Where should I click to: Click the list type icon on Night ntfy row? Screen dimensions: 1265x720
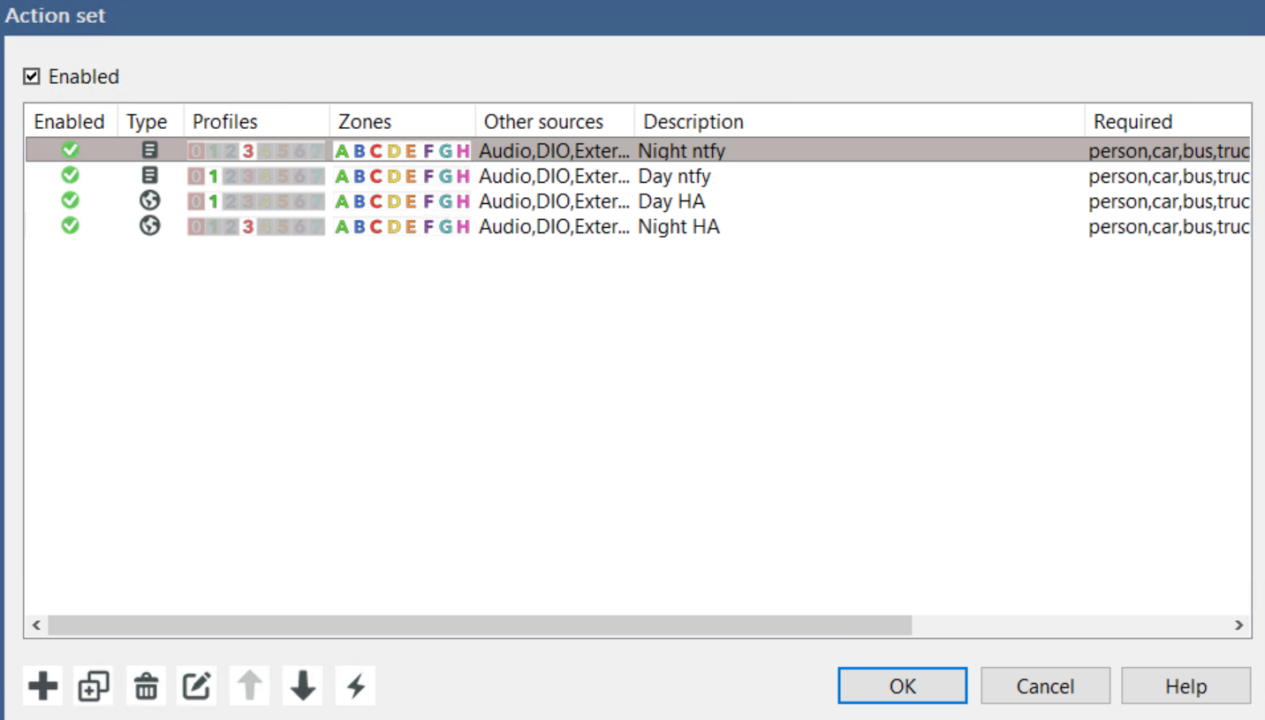[x=149, y=150]
